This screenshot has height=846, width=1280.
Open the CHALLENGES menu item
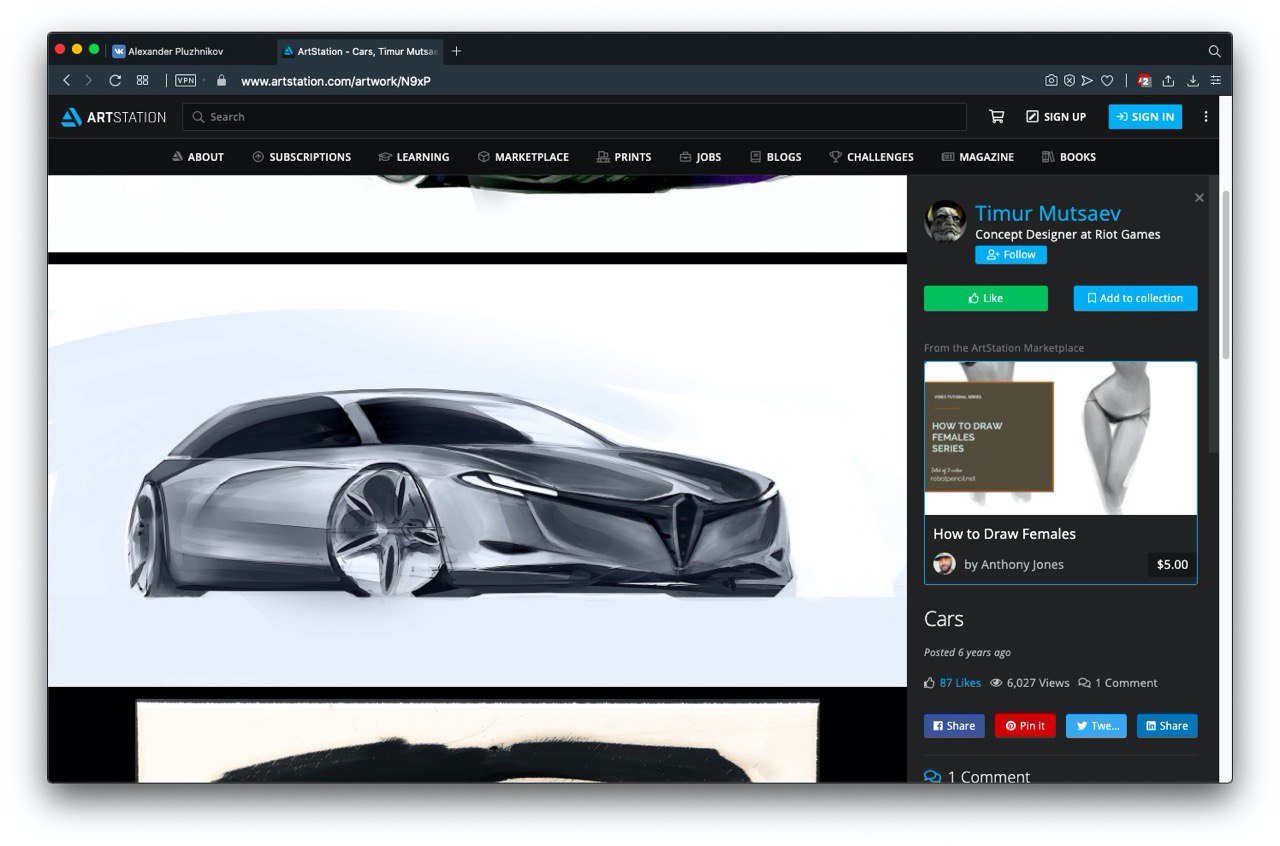(x=871, y=157)
